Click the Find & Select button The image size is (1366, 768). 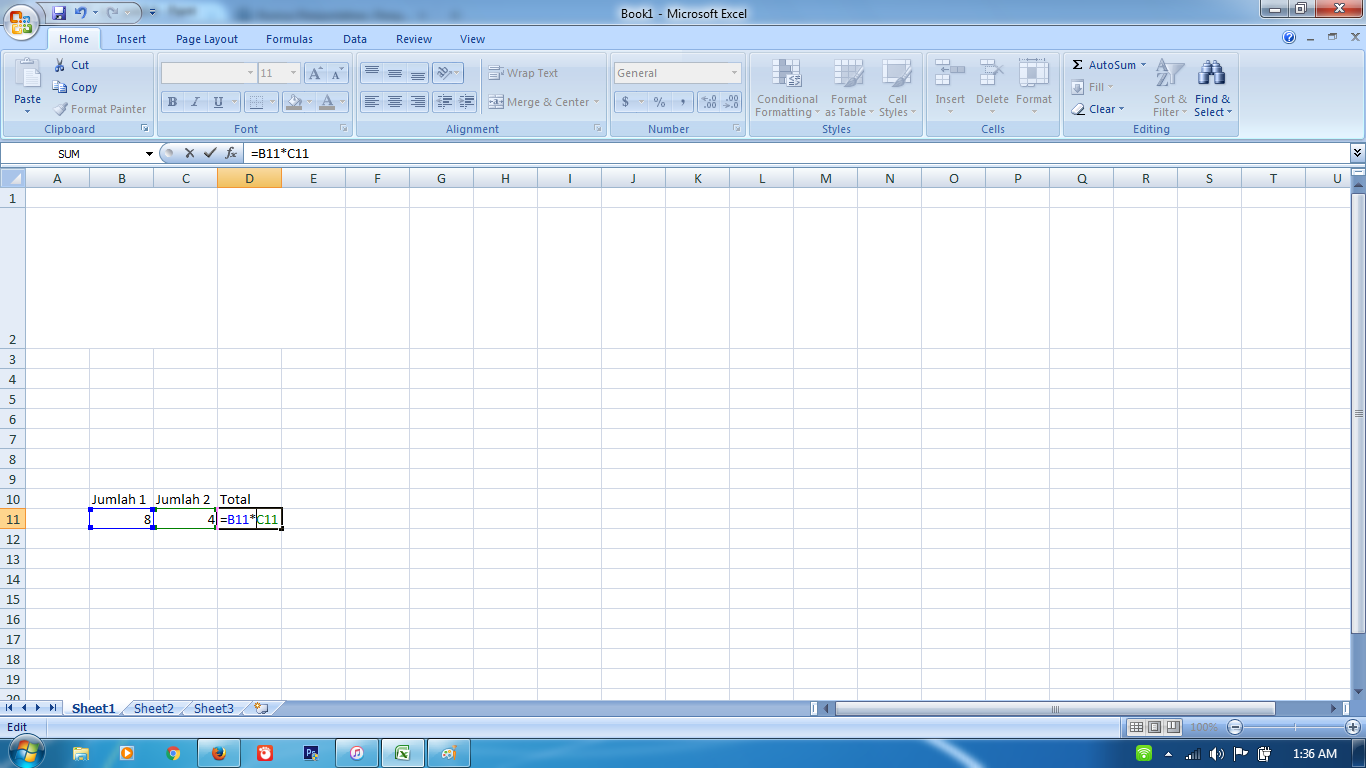coord(1212,87)
